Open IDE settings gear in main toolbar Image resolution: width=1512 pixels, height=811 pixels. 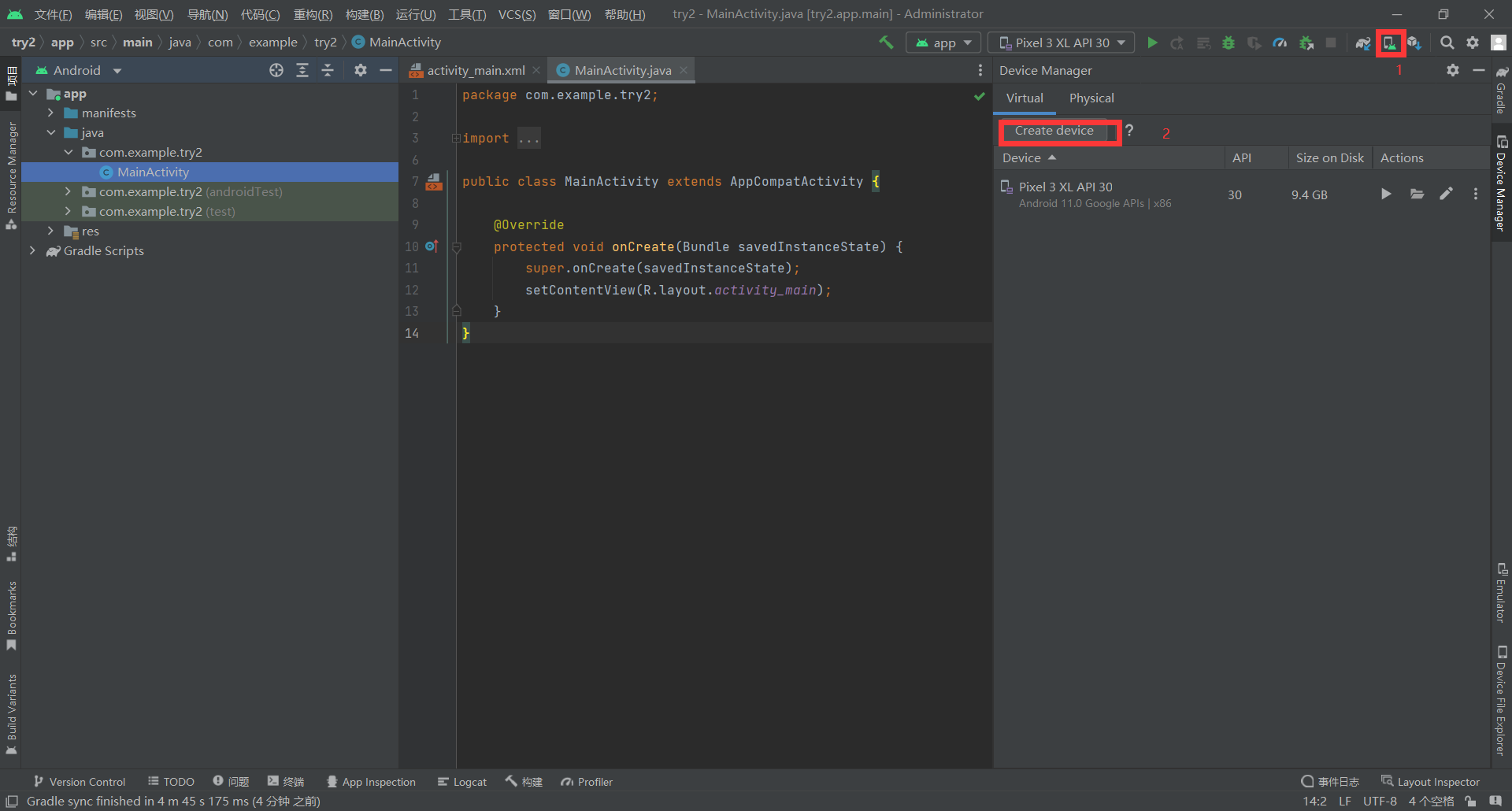1473,43
